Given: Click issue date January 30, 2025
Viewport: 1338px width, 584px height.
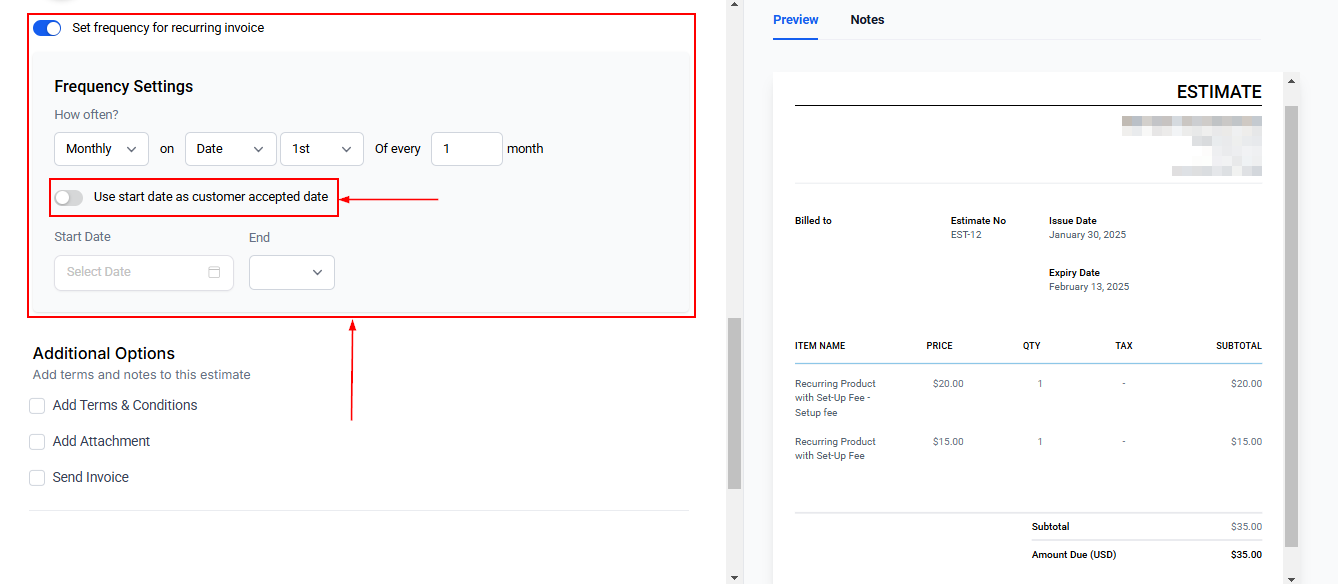Looking at the screenshot, I should (x=1087, y=235).
